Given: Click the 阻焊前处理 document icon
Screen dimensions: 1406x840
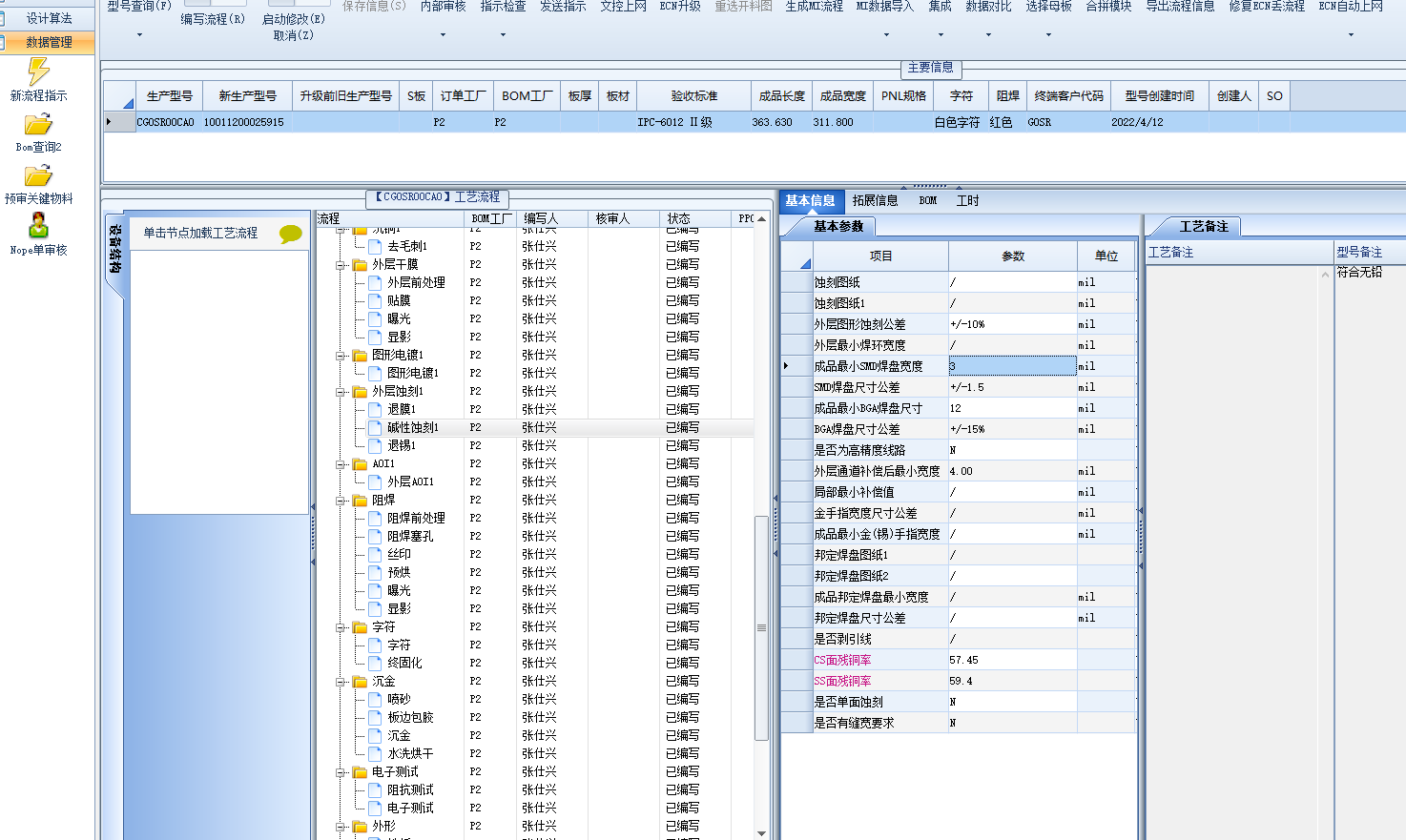Looking at the screenshot, I should 375,518.
